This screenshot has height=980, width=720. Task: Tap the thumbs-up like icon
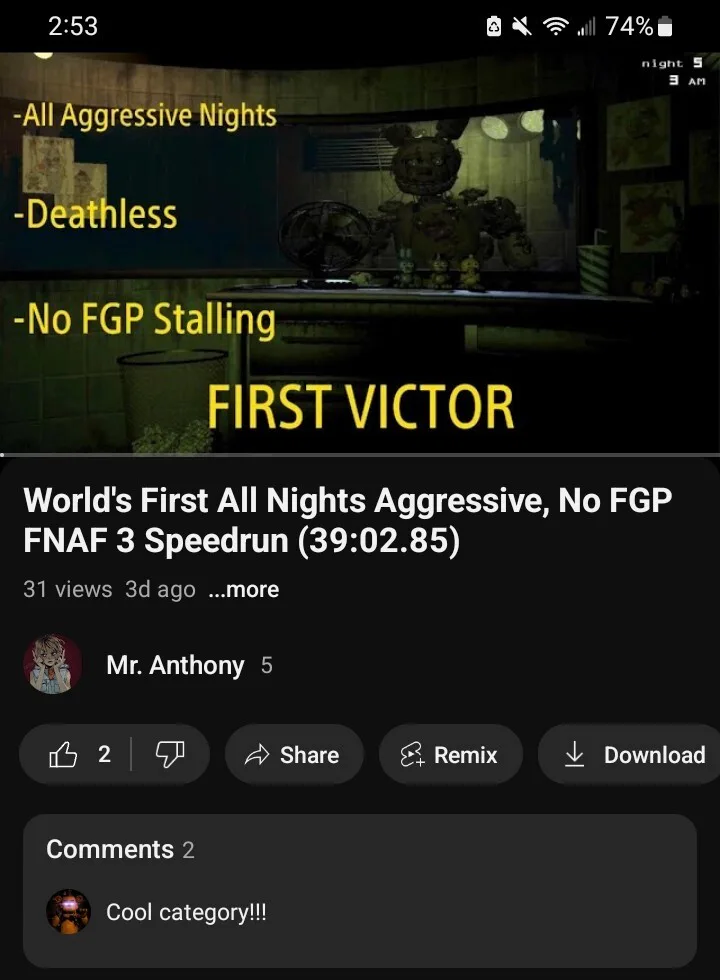[63, 754]
